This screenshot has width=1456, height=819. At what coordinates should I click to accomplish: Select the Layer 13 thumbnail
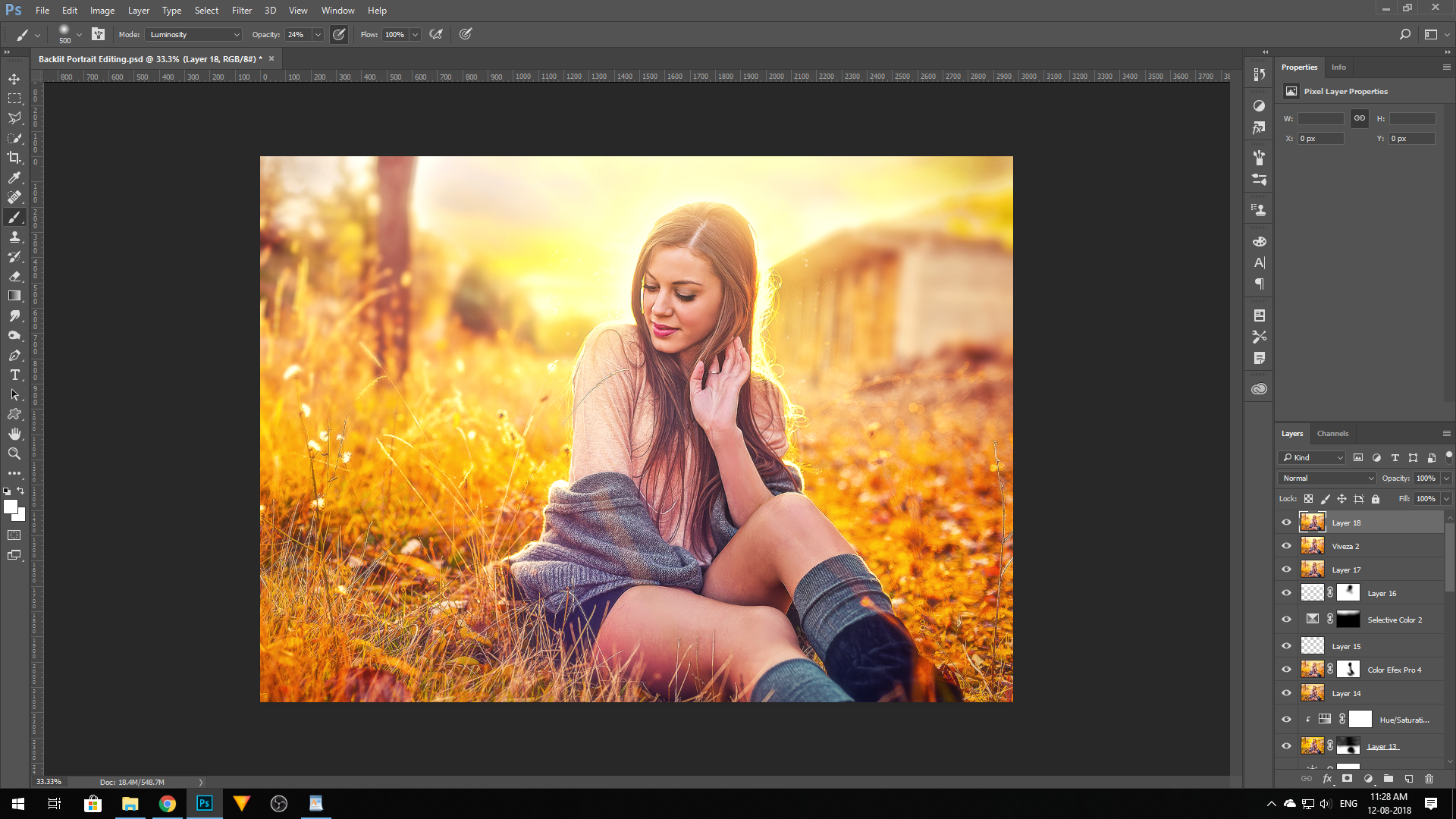point(1312,745)
